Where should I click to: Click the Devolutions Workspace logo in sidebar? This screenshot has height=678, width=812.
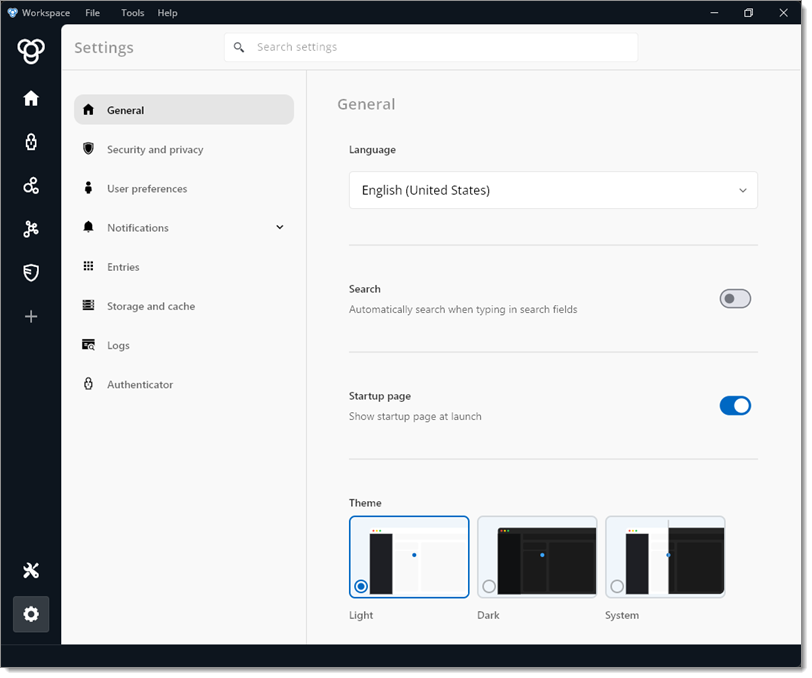31,51
